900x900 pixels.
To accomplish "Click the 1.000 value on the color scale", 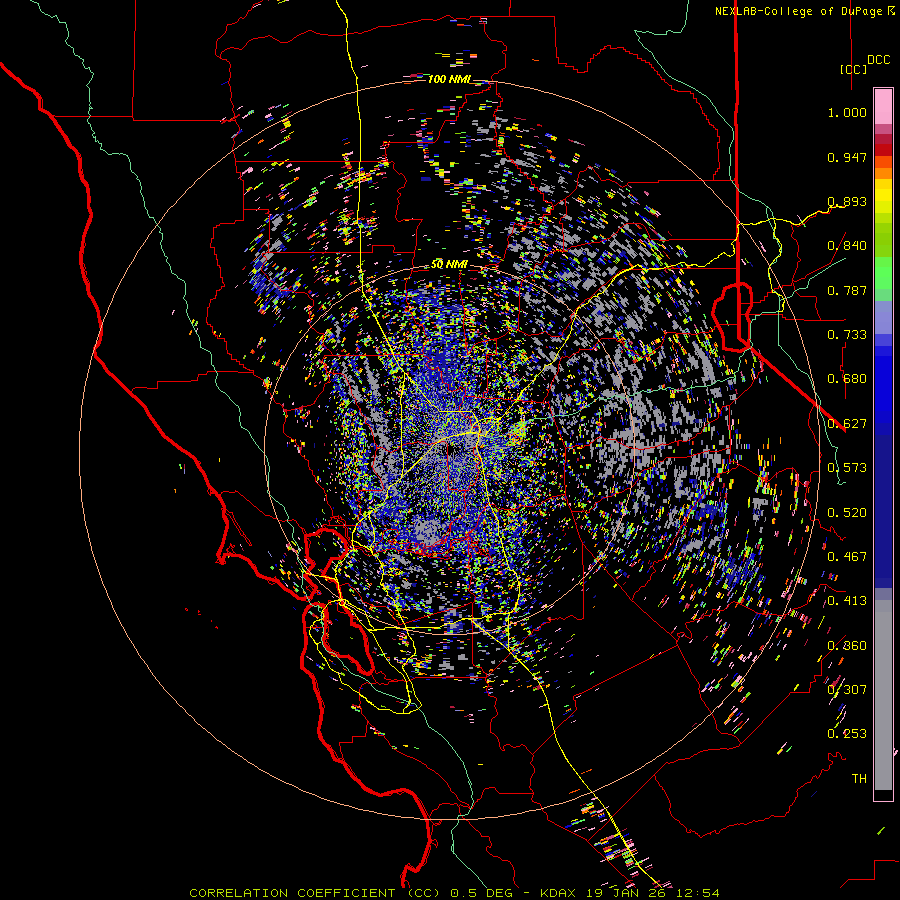I will (x=847, y=112).
